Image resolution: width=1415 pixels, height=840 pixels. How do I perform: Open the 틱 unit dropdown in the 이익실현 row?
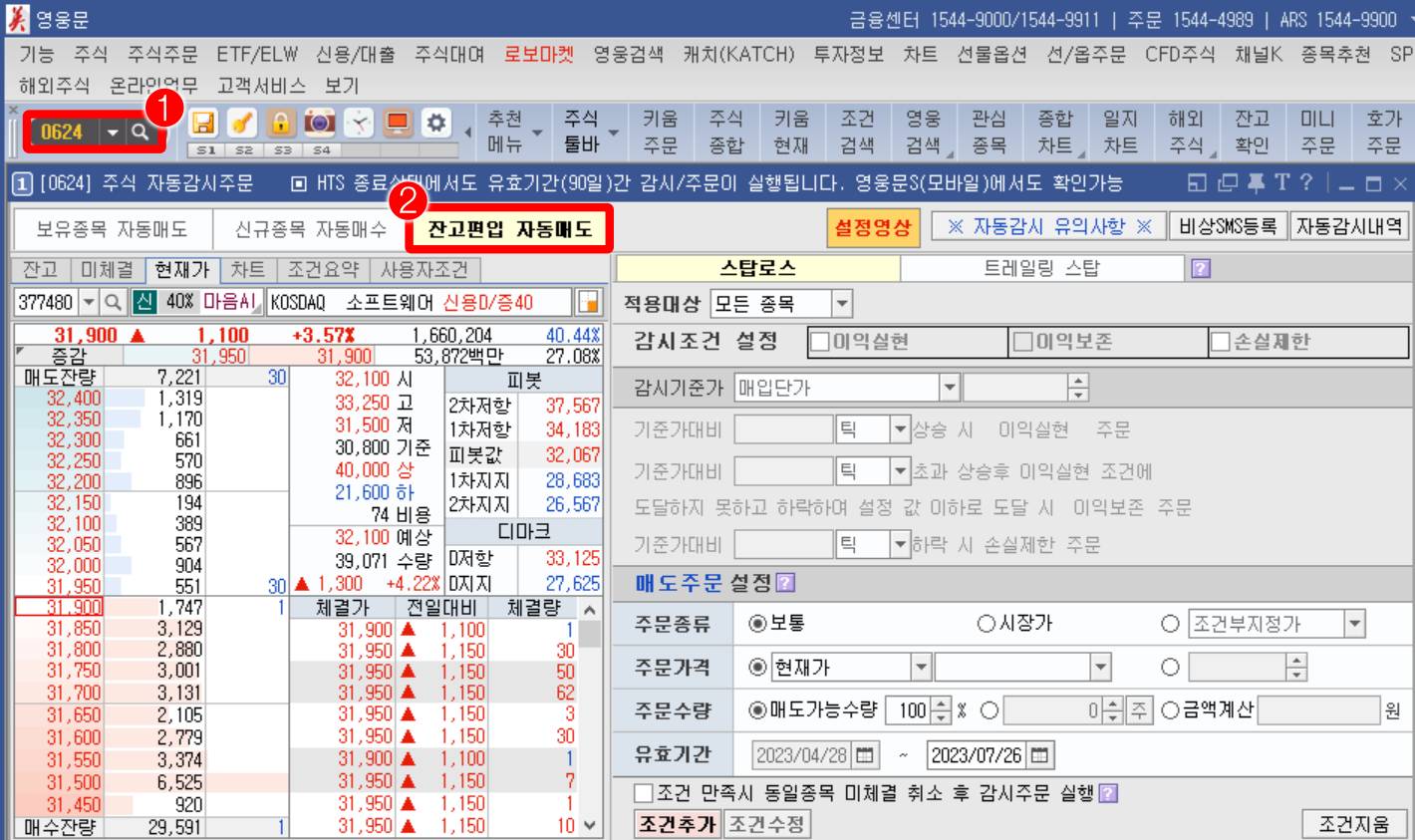(x=900, y=429)
